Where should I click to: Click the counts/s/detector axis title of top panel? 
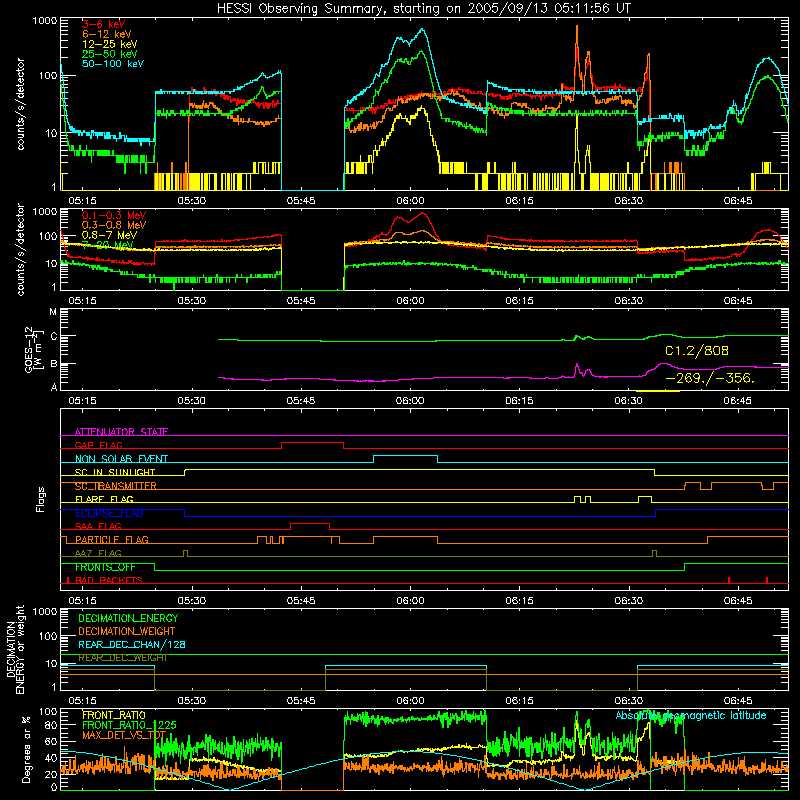pyautogui.click(x=20, y=104)
